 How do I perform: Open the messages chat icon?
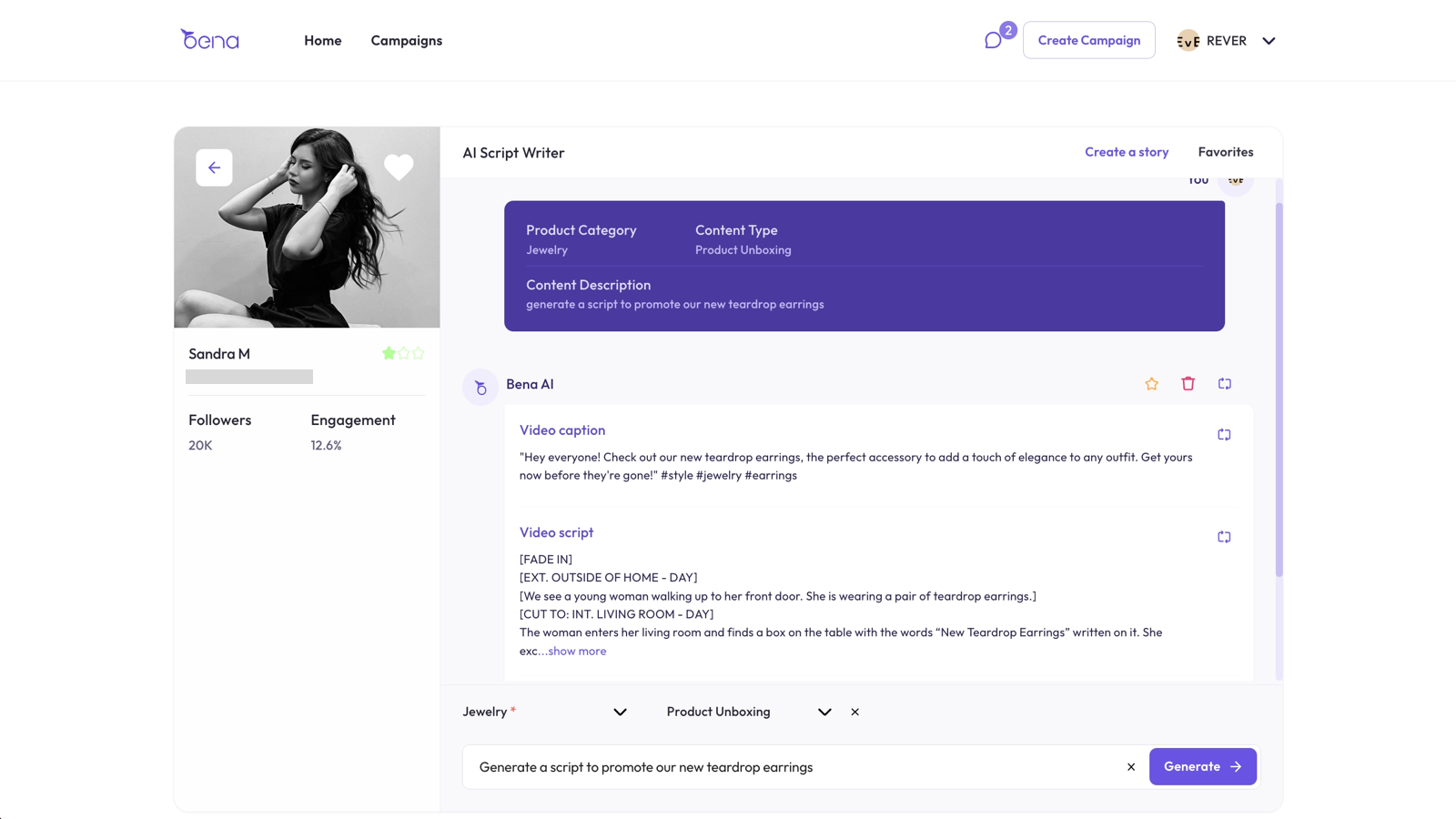click(993, 40)
